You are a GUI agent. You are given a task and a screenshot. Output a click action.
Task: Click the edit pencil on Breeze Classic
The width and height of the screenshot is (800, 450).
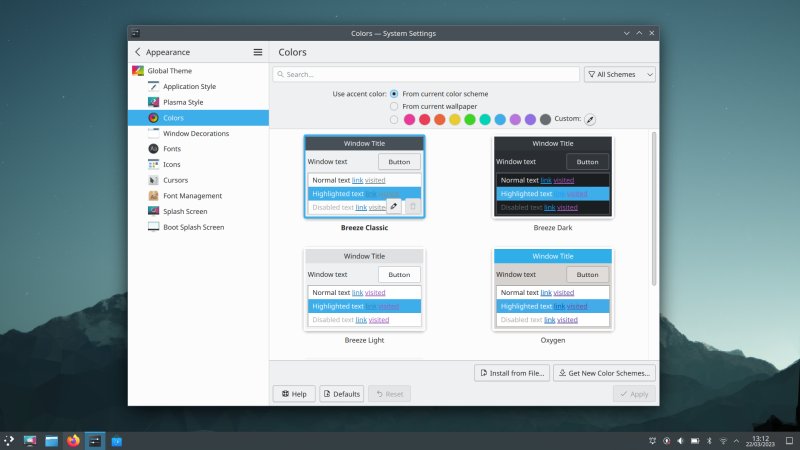(393, 206)
